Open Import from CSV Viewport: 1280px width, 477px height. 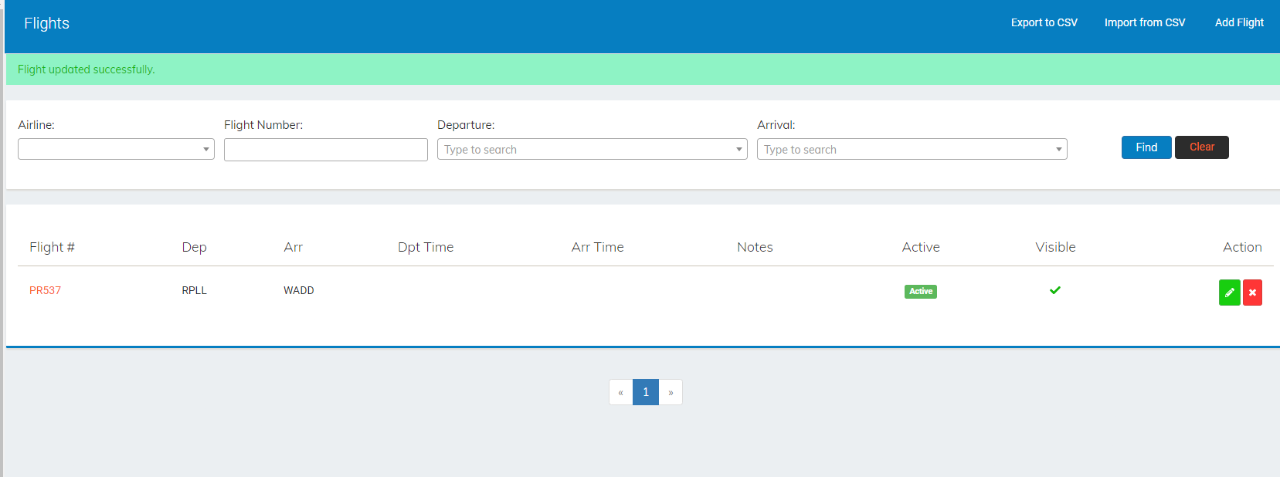click(1145, 23)
